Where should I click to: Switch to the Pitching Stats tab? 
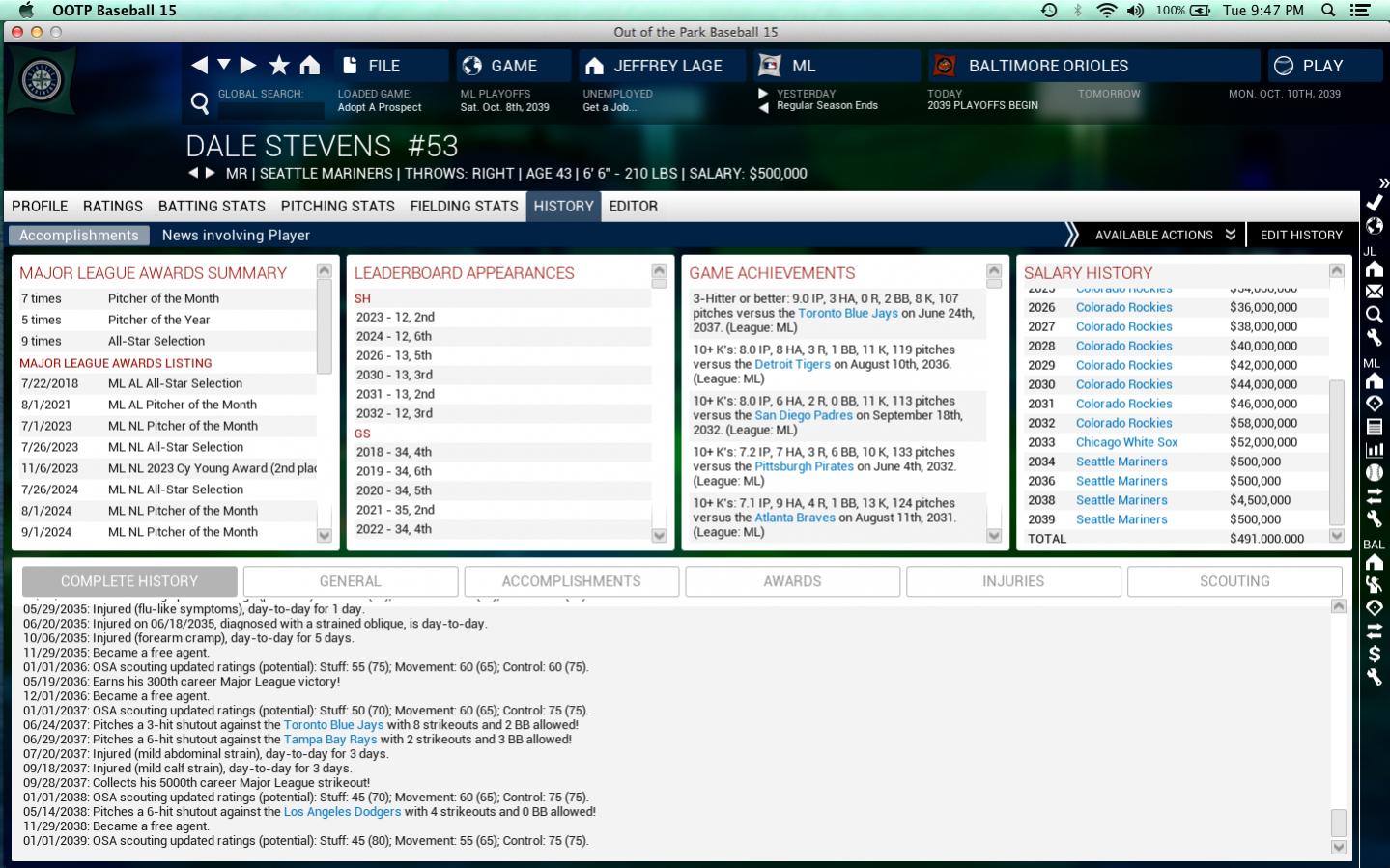tap(337, 206)
